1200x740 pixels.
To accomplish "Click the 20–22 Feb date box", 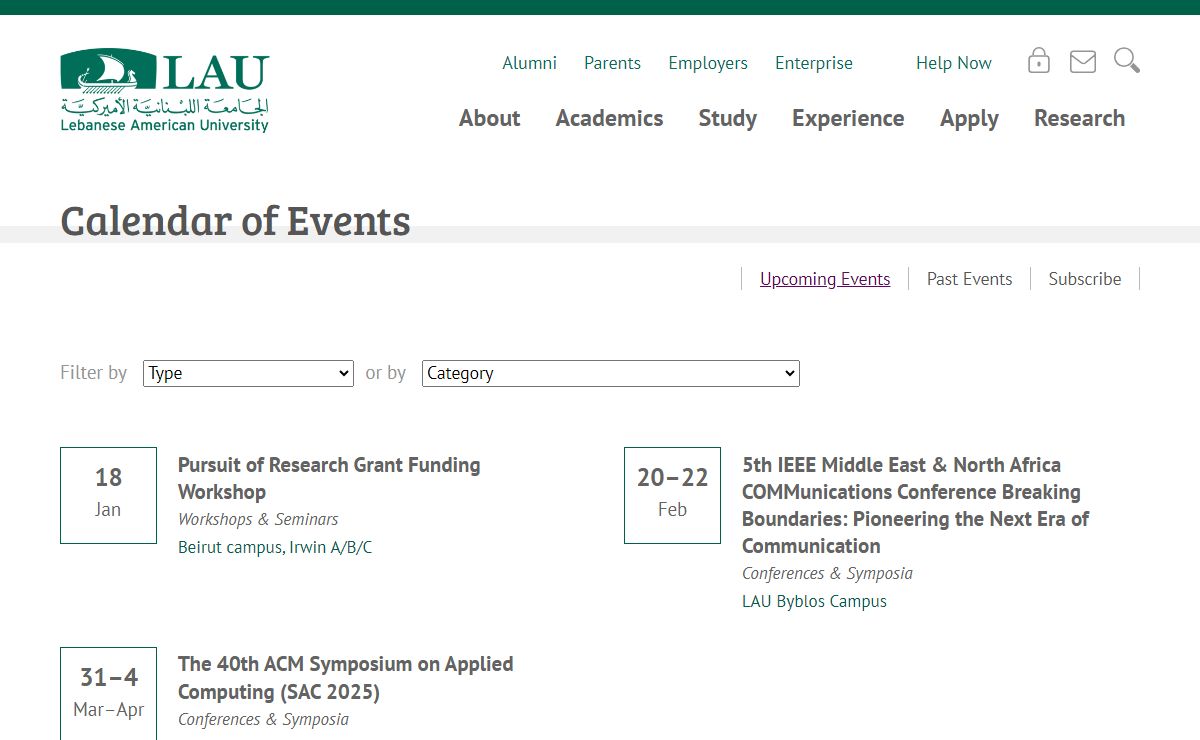I will pyautogui.click(x=672, y=495).
